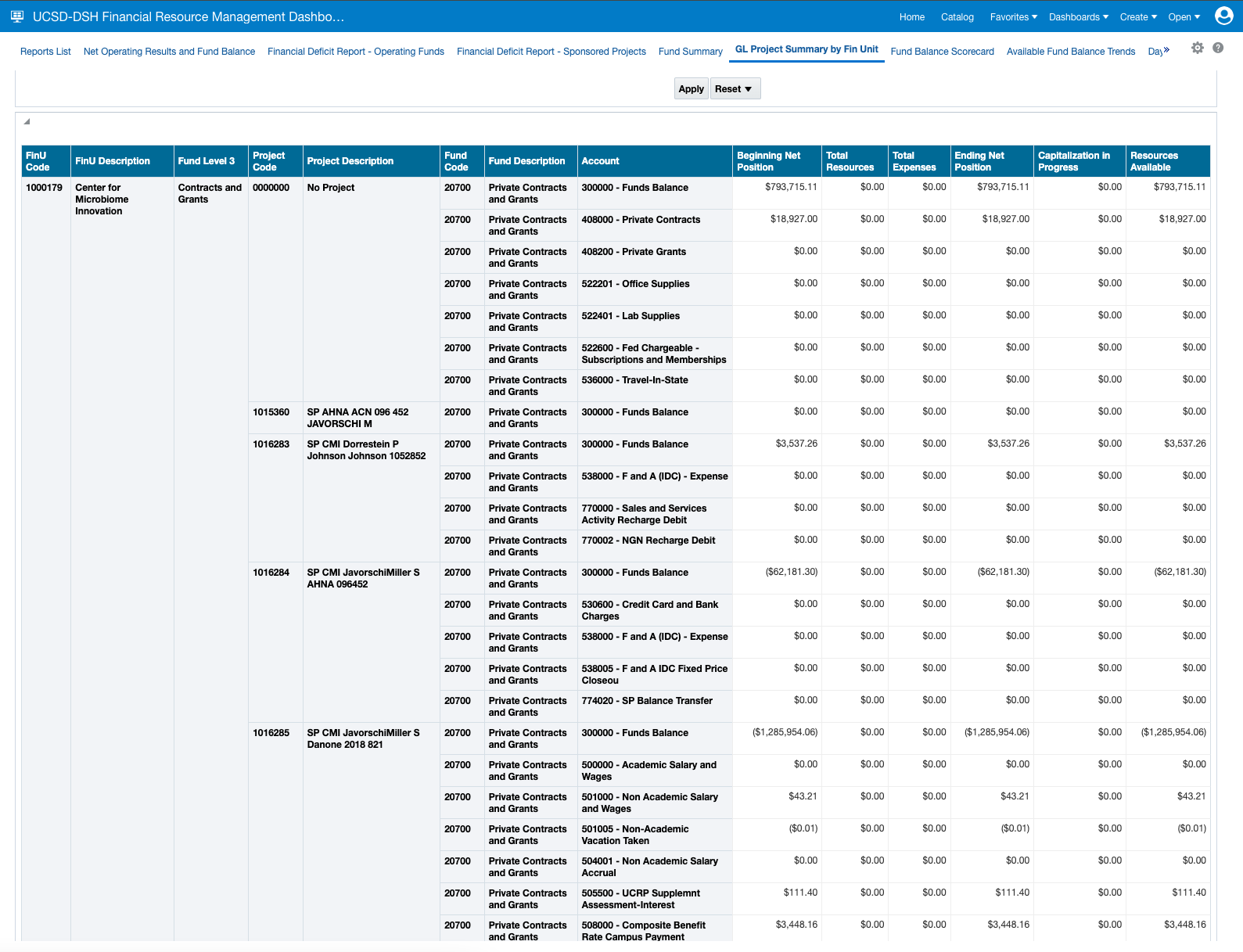Viewport: 1243px width, 952px height.
Task: Click Resources Available column header
Action: coord(1168,161)
